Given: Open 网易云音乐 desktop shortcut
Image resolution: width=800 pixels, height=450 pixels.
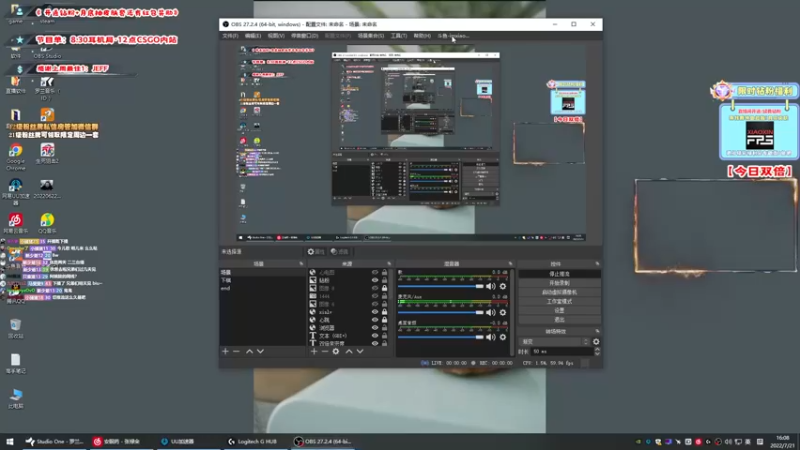Looking at the screenshot, I should pos(15,223).
